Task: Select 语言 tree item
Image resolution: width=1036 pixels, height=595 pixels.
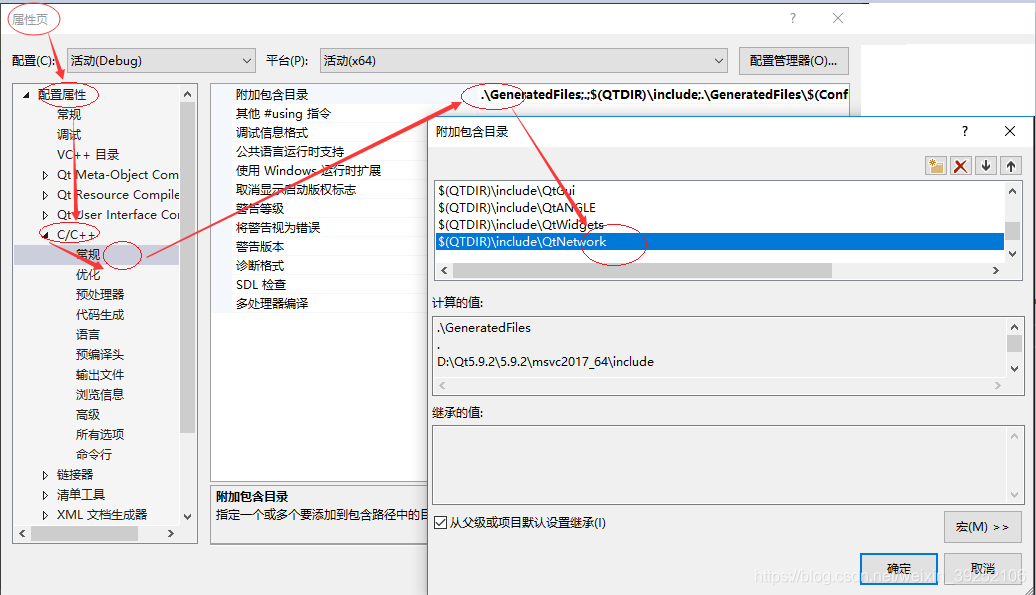Action: coord(88,335)
